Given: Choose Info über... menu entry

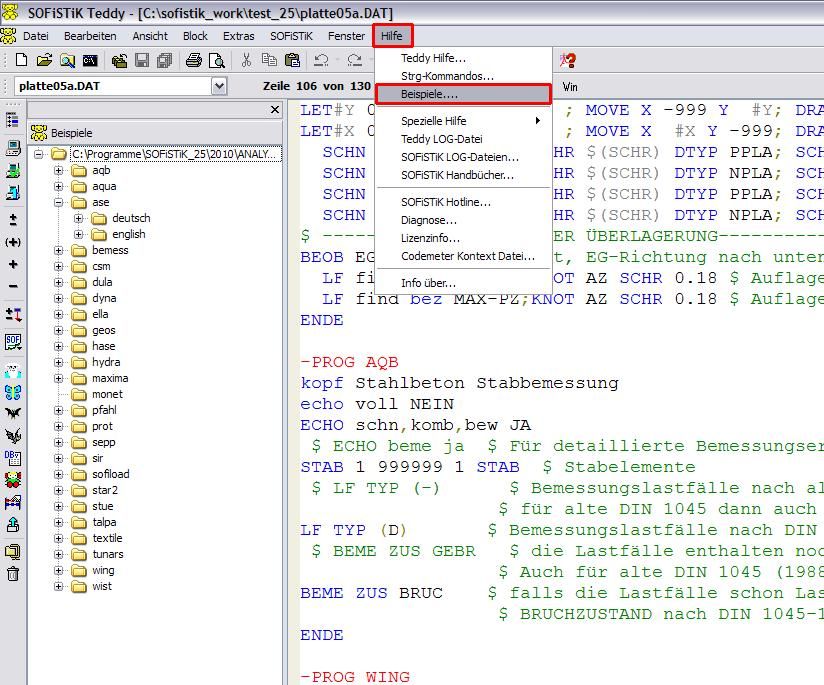Looking at the screenshot, I should [x=464, y=283].
